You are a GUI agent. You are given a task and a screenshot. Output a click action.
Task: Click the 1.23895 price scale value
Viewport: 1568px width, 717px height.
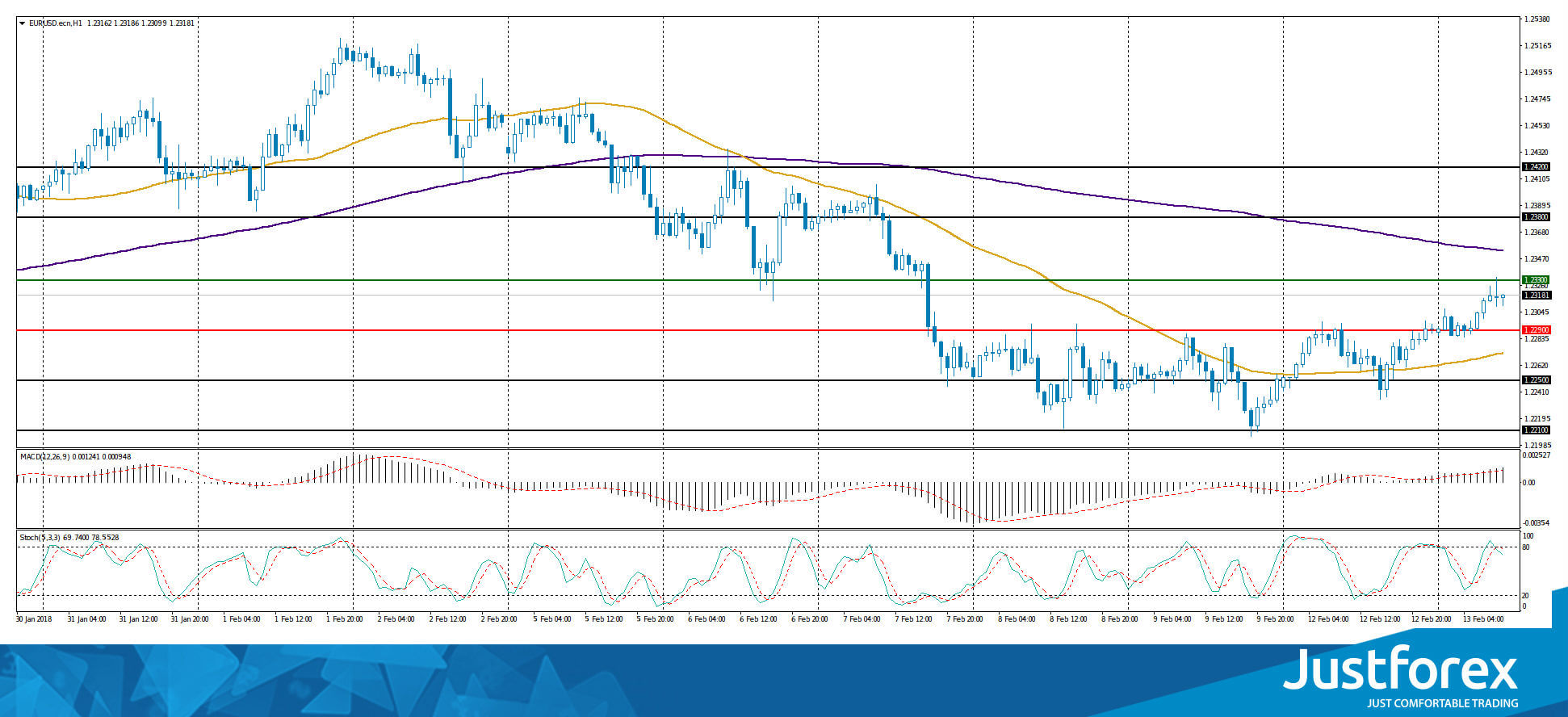coord(1537,206)
